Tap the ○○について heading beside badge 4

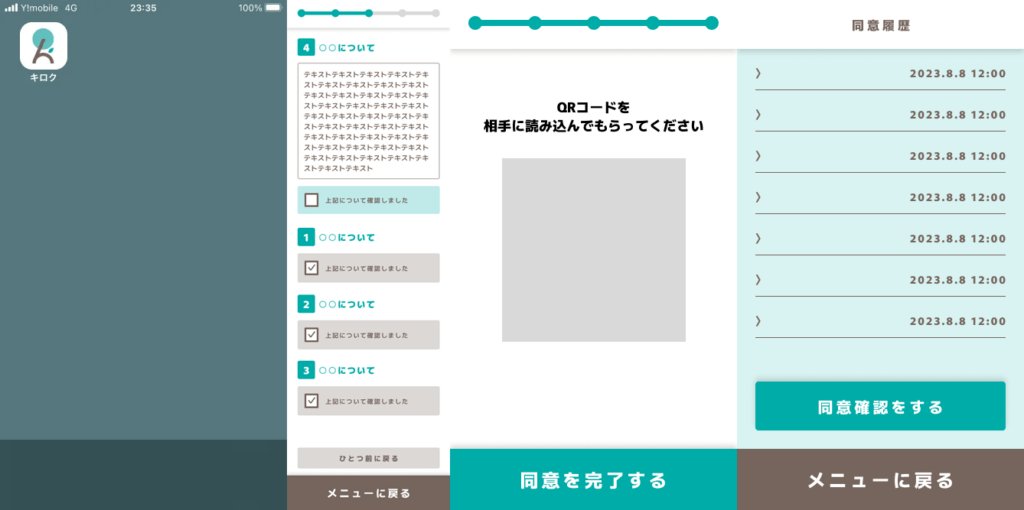tap(347, 48)
